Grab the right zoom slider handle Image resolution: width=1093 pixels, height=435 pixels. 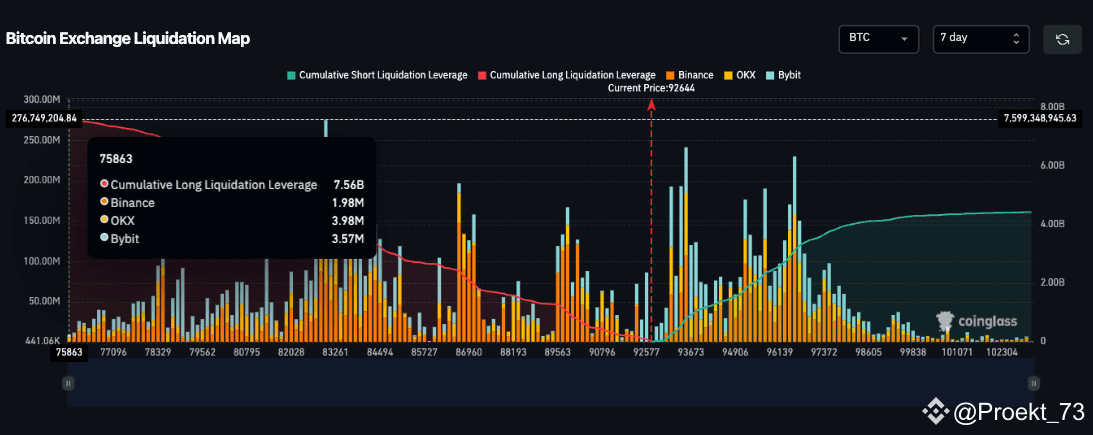(x=1034, y=383)
